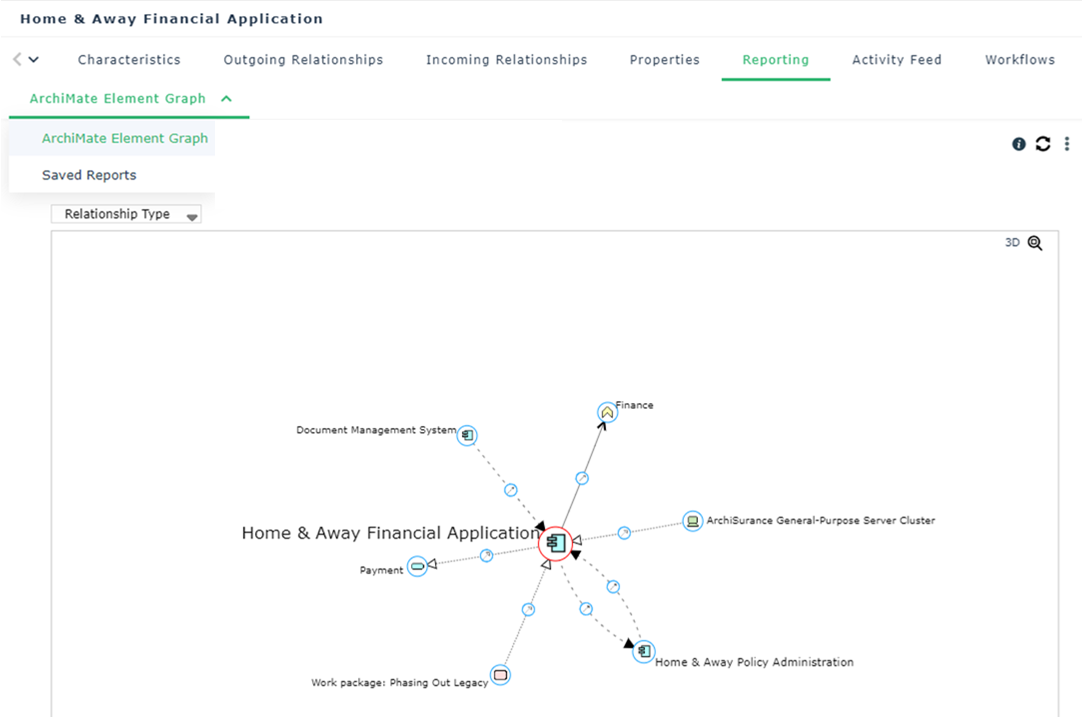Viewport: 1082px width, 717px height.
Task: Click the central Home & Away Financial Application node
Action: (555, 543)
